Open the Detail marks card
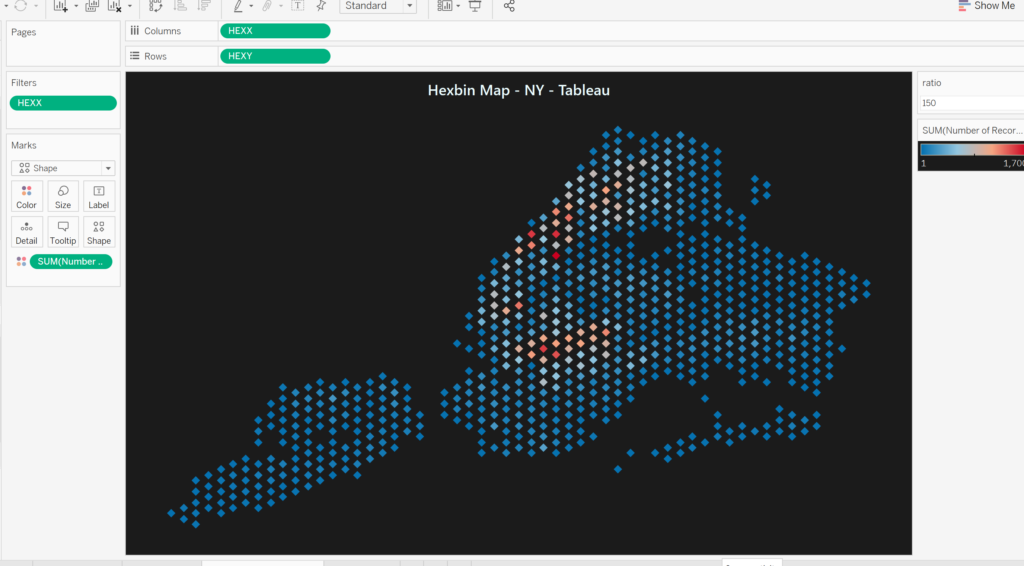 pos(26,232)
